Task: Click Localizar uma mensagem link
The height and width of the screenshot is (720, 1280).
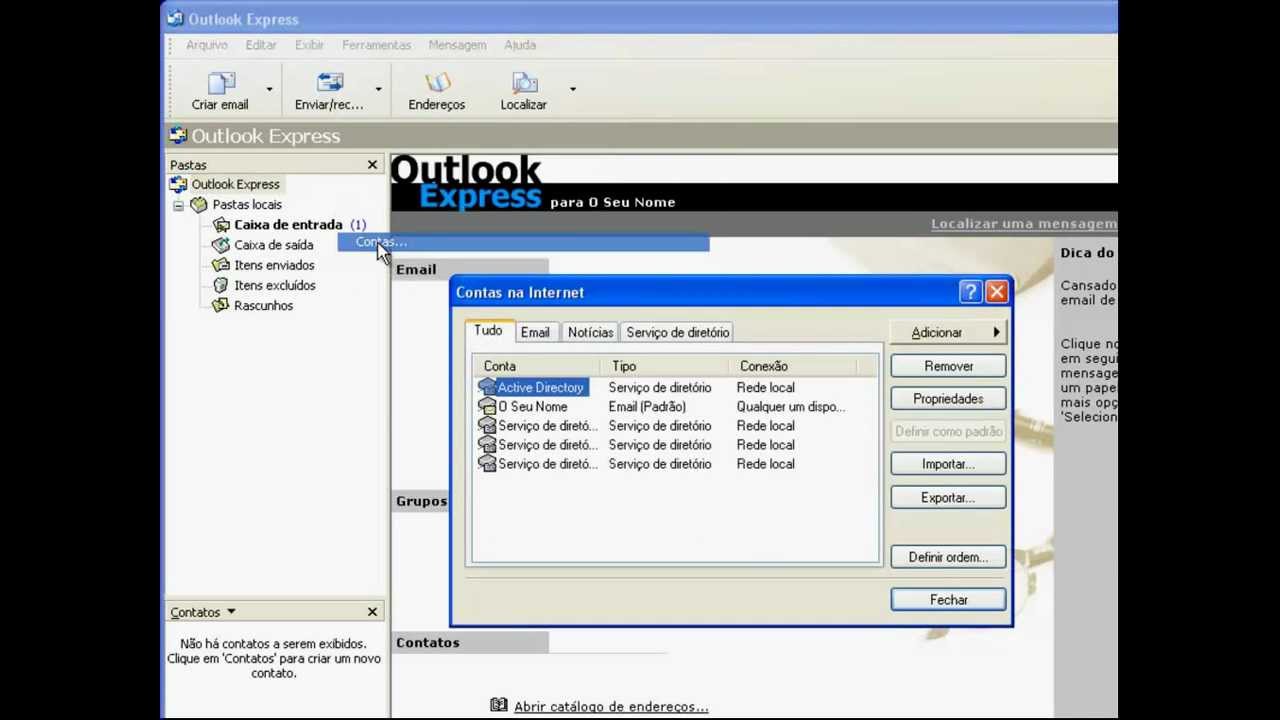Action: (1024, 224)
